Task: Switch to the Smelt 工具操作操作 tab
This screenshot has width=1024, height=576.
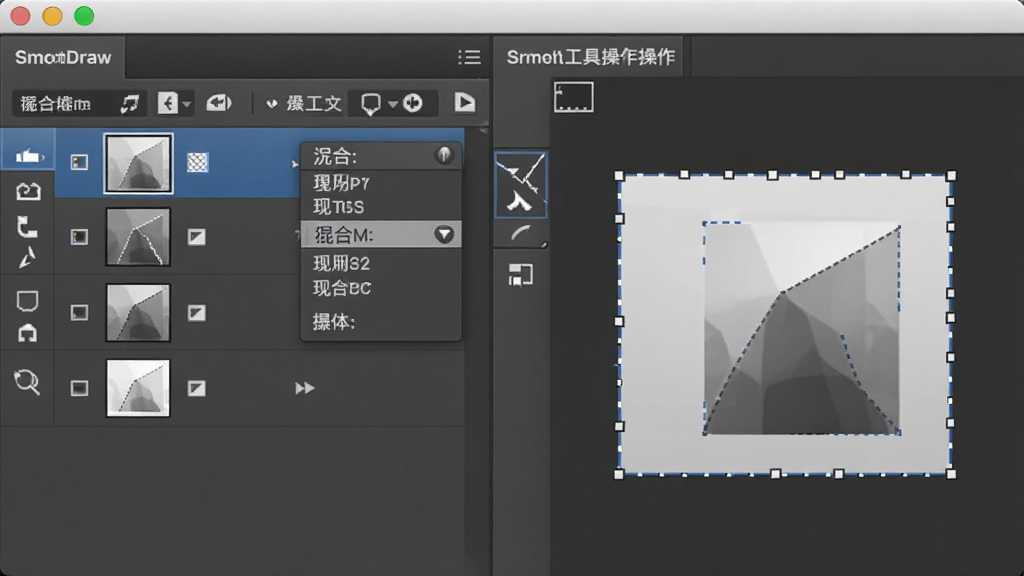Action: (x=590, y=57)
